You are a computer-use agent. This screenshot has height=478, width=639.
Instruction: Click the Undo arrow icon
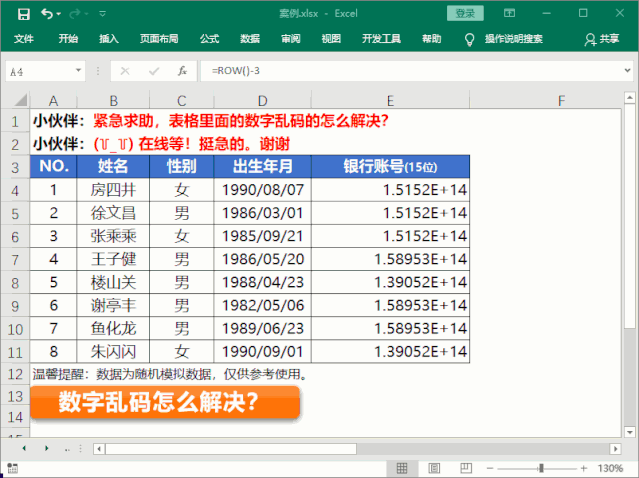(48, 14)
